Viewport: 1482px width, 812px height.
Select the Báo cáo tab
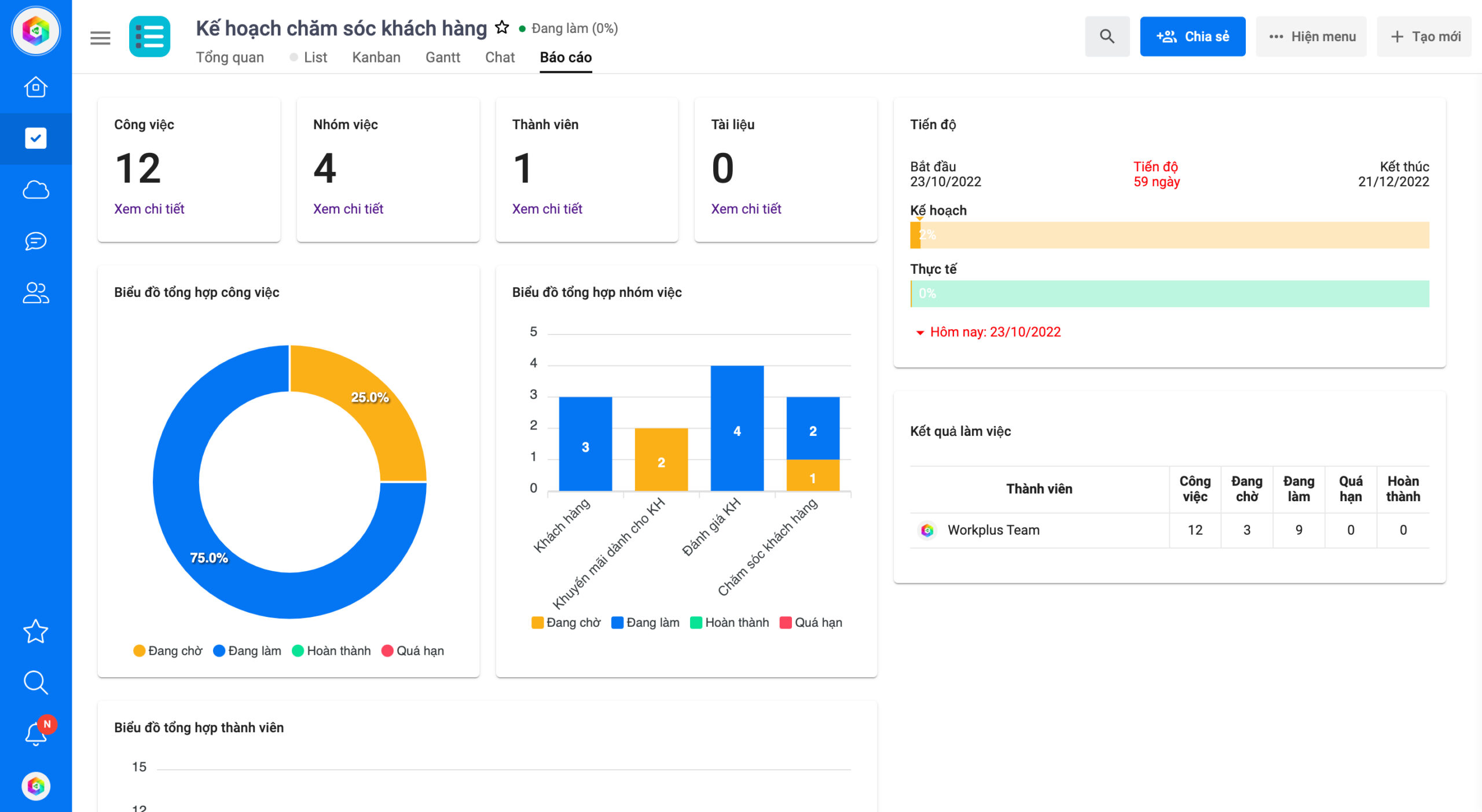(566, 57)
